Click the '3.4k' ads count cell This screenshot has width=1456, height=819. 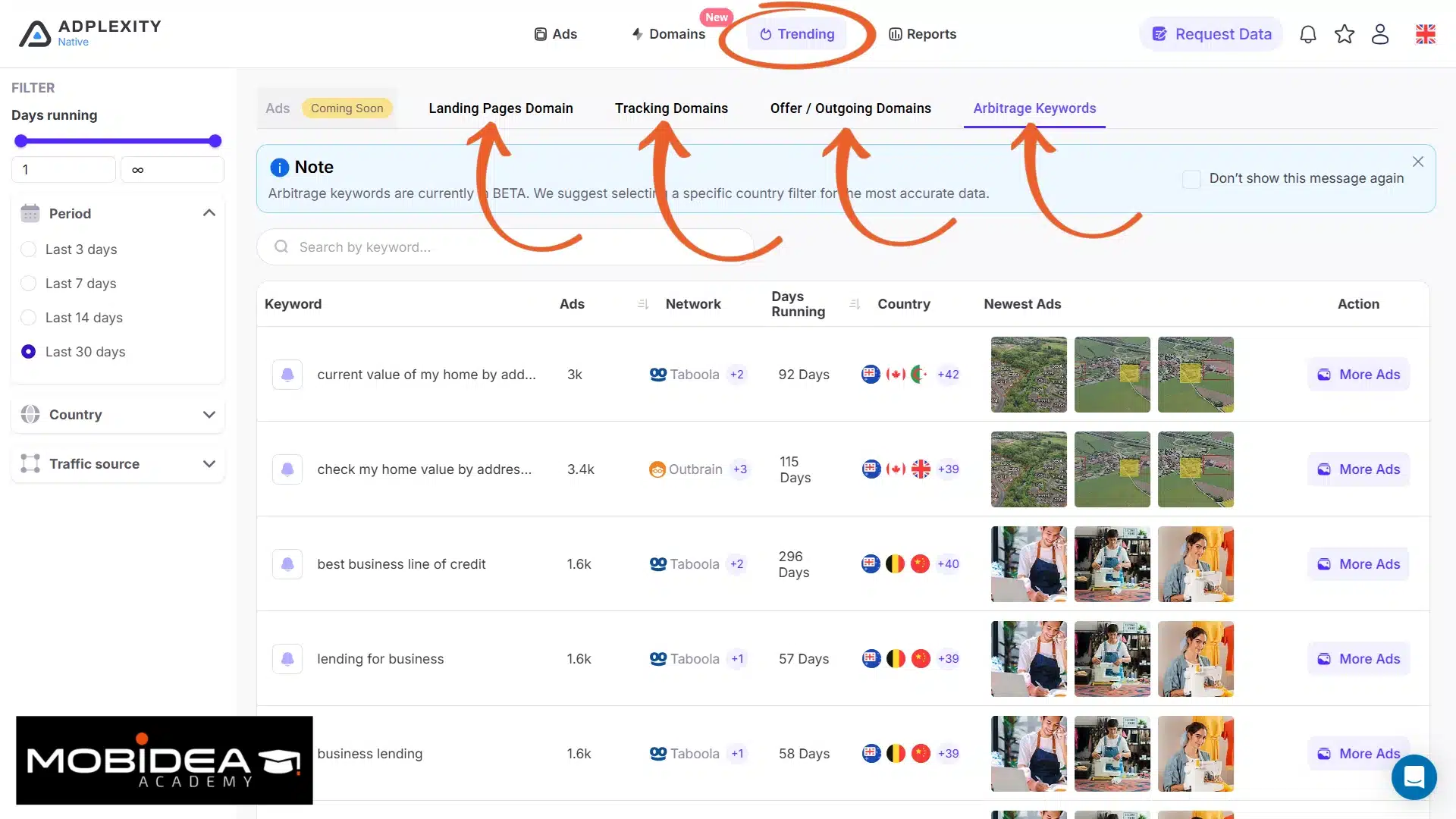click(x=580, y=469)
